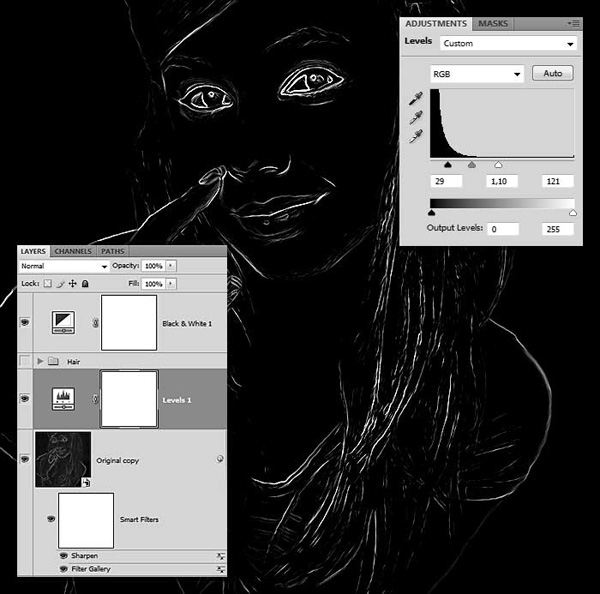Select the black point eyedropper

click(416, 98)
